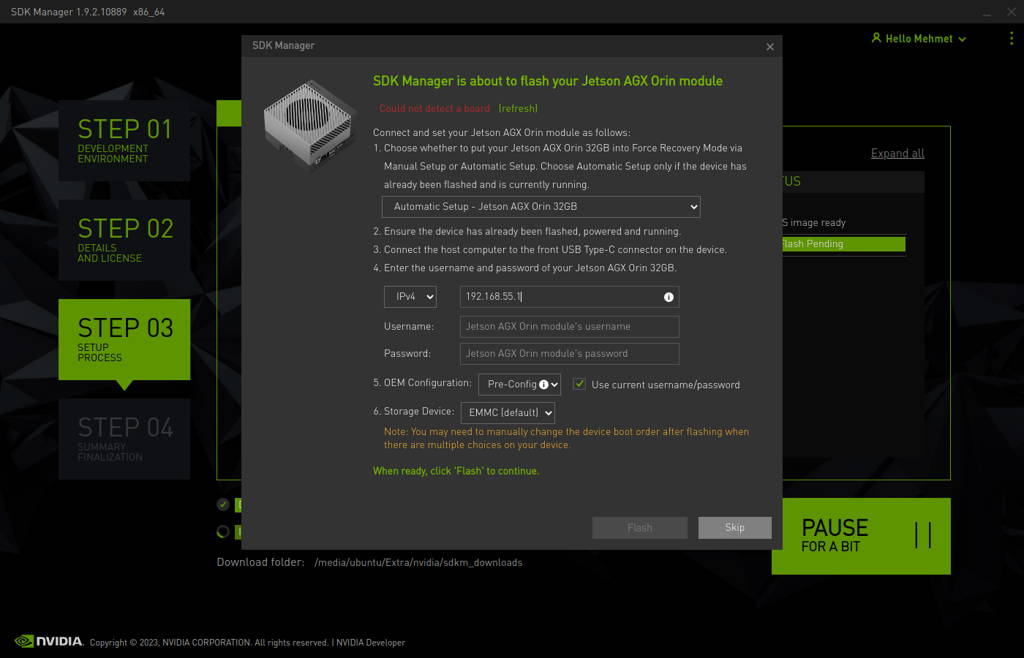The width and height of the screenshot is (1024, 658).
Task: Open the OEM Configuration Pre-Config dropdown
Action: tap(519, 384)
